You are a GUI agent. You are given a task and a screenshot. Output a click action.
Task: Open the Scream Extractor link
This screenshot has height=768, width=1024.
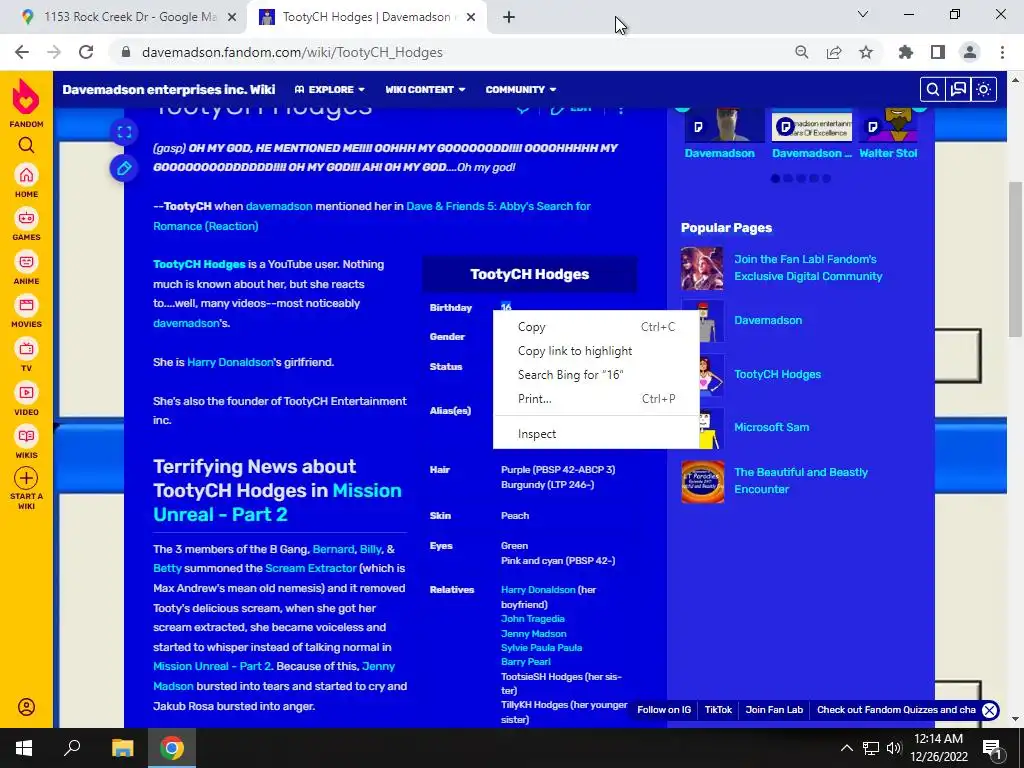[x=310, y=569]
